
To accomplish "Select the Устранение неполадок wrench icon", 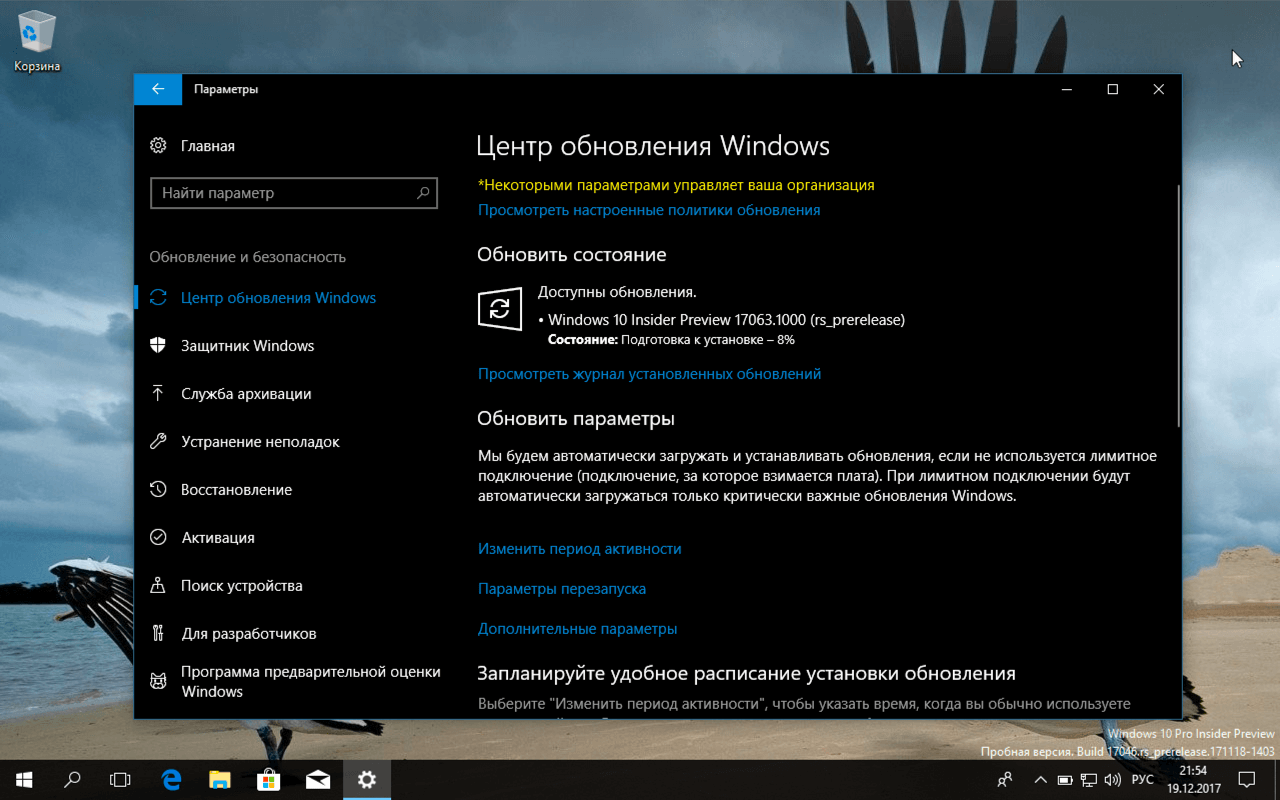I will tap(158, 441).
